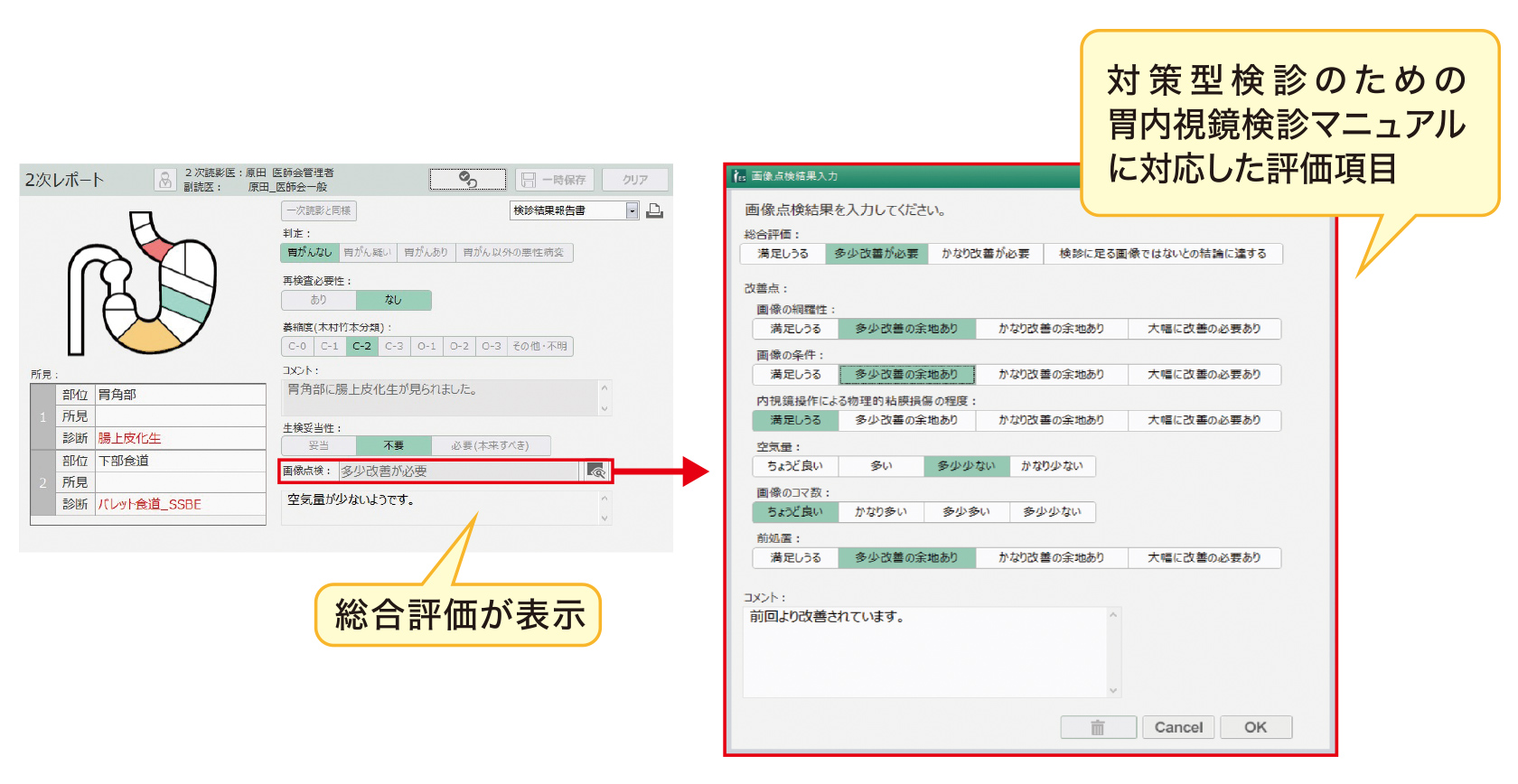Open image inspection via the eye icon
Image resolution: width=1518 pixels, height=784 pixels.
[x=596, y=471]
